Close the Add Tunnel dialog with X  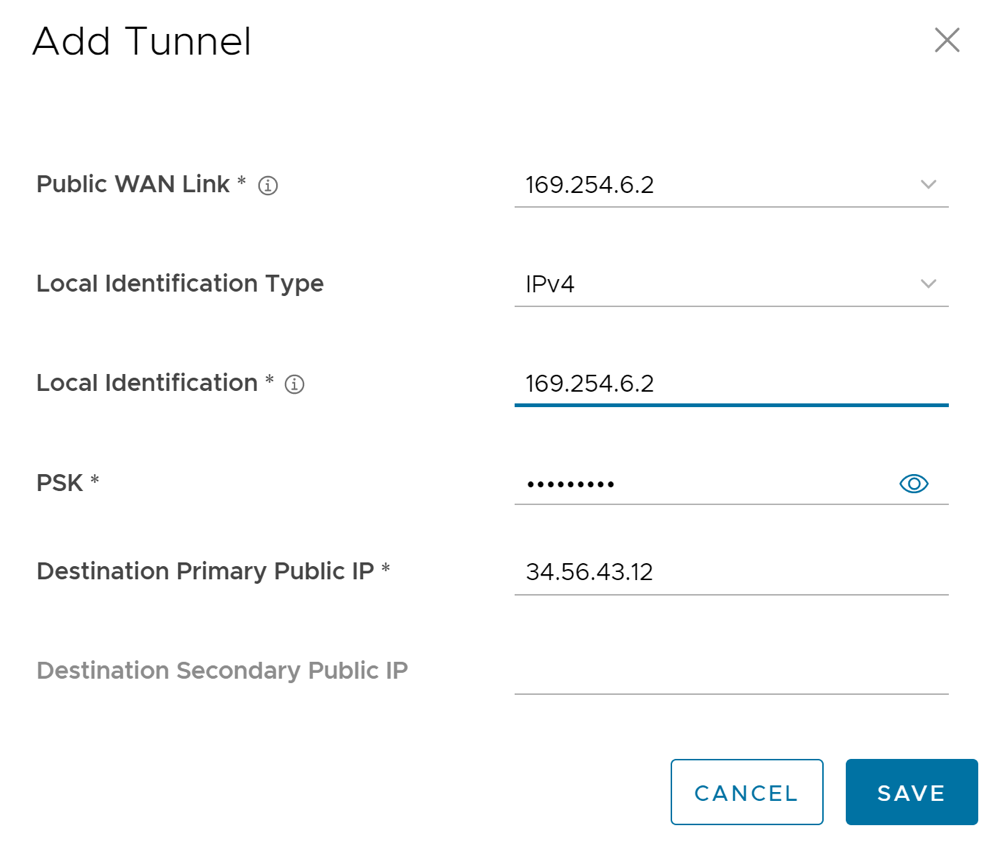(x=946, y=40)
